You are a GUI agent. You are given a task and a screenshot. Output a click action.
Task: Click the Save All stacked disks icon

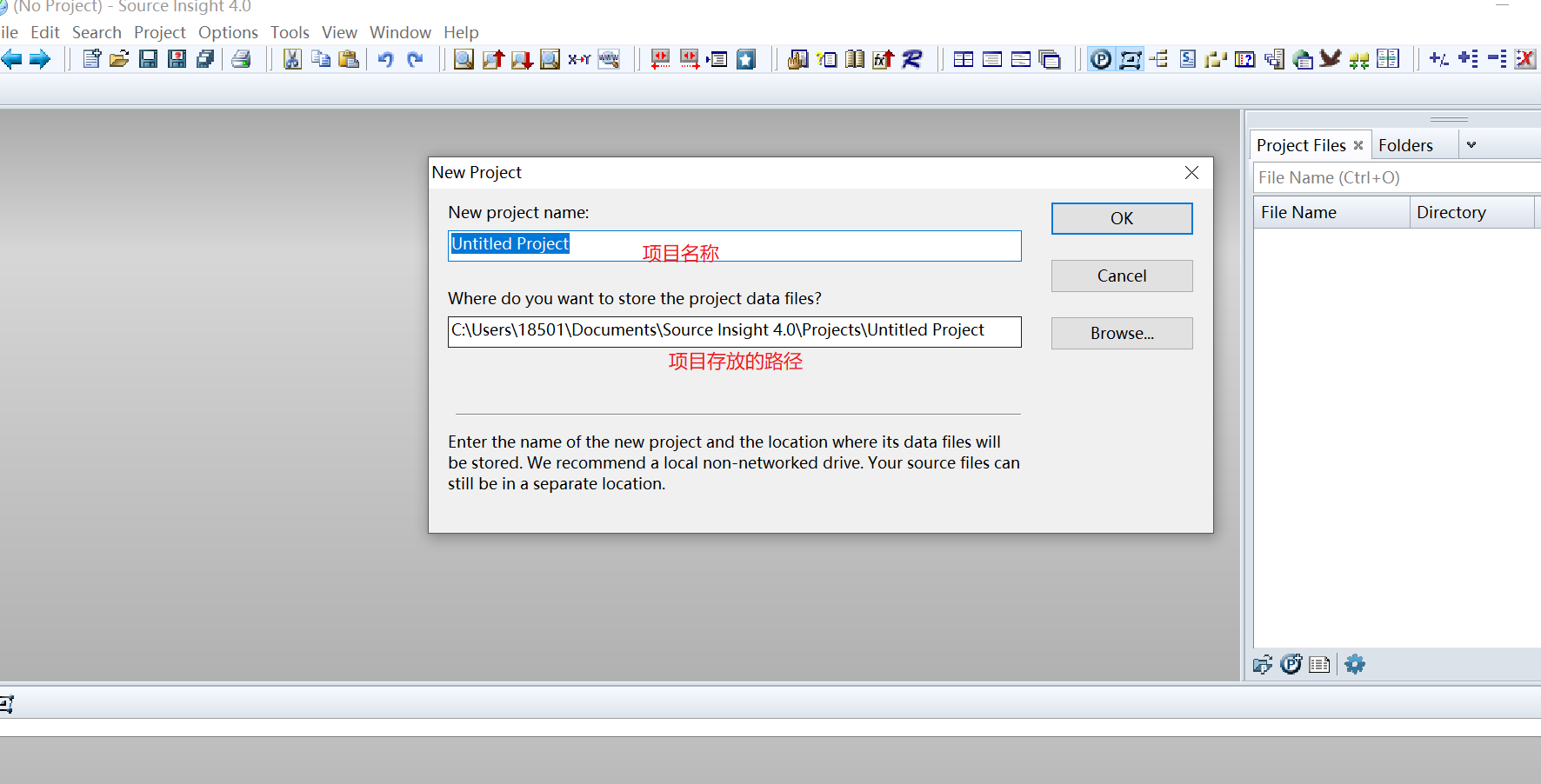tap(205, 59)
